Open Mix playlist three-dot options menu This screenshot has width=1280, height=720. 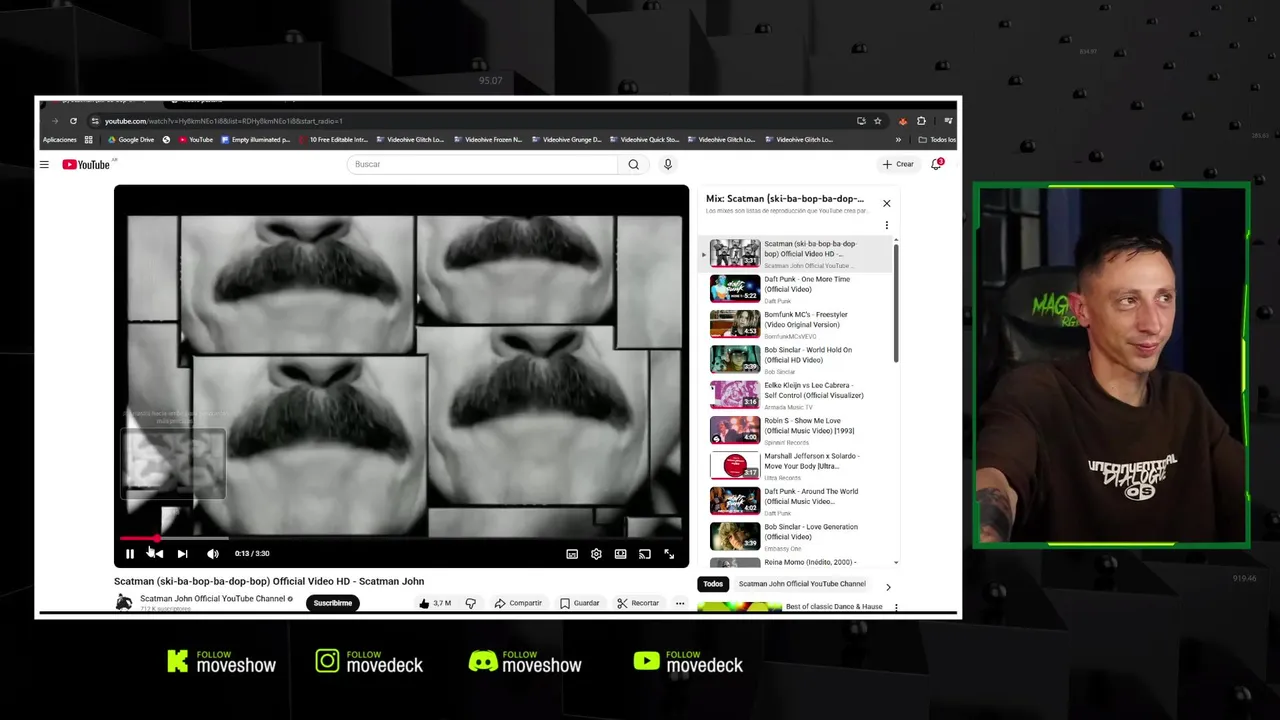pyautogui.click(x=886, y=225)
